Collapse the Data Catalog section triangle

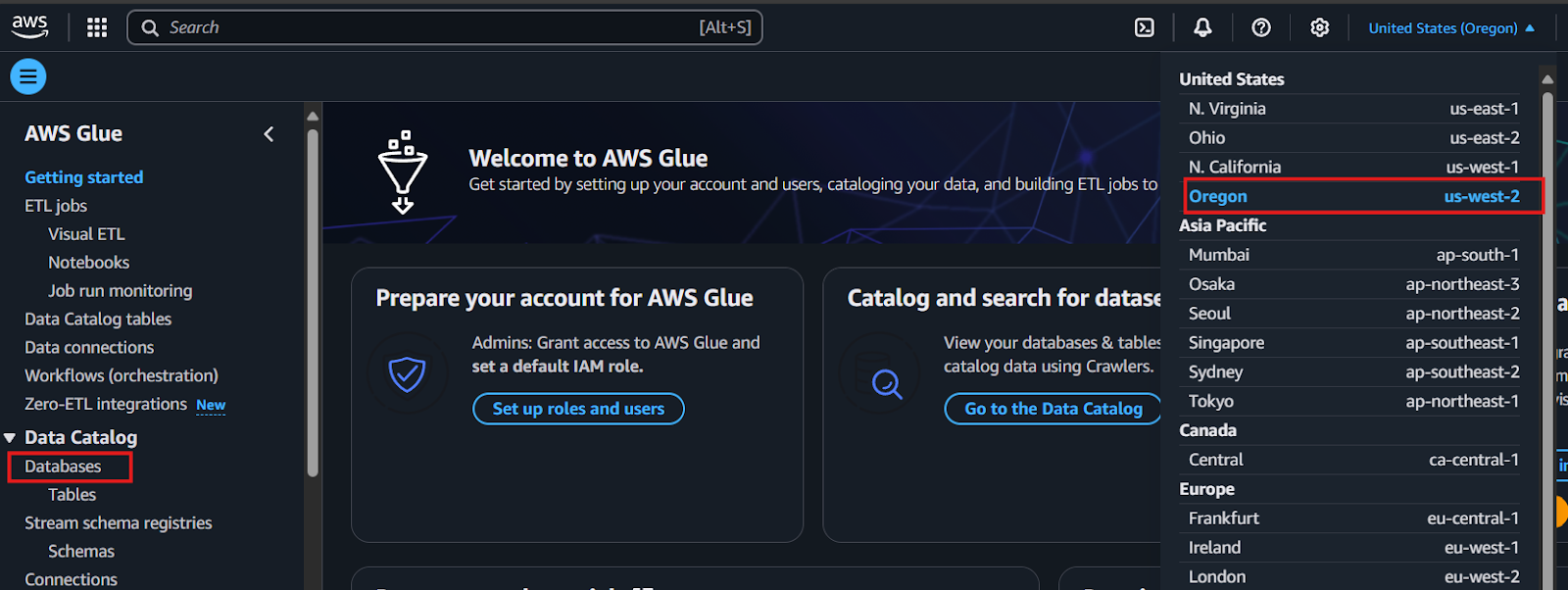tap(10, 438)
